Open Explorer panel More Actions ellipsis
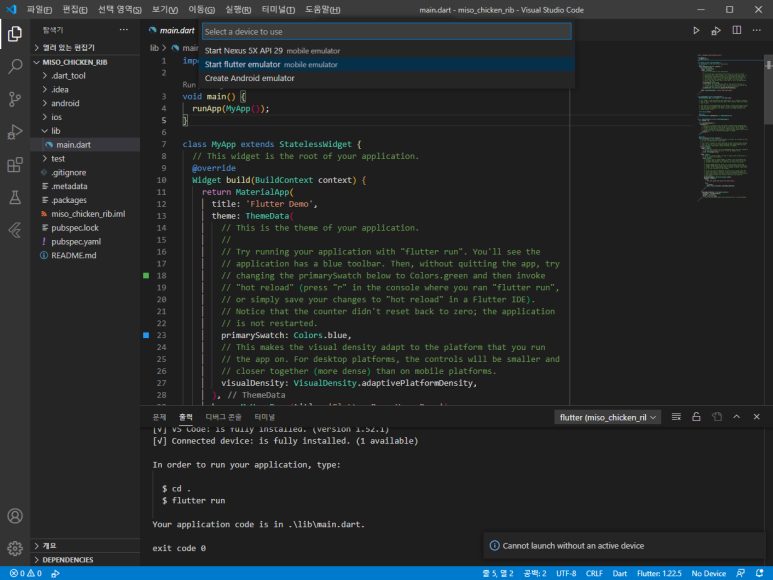 124,30
